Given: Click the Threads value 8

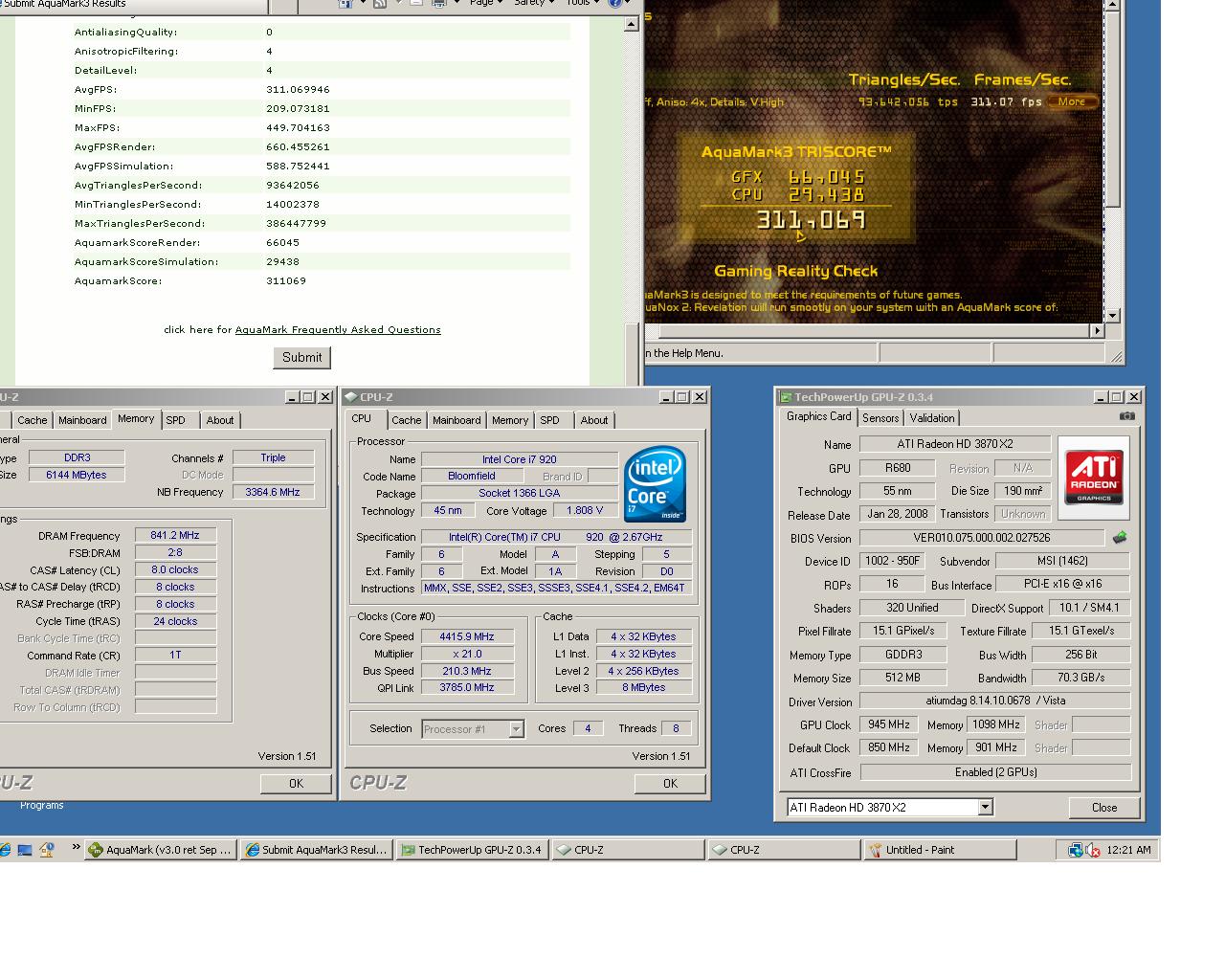Looking at the screenshot, I should click(x=676, y=728).
